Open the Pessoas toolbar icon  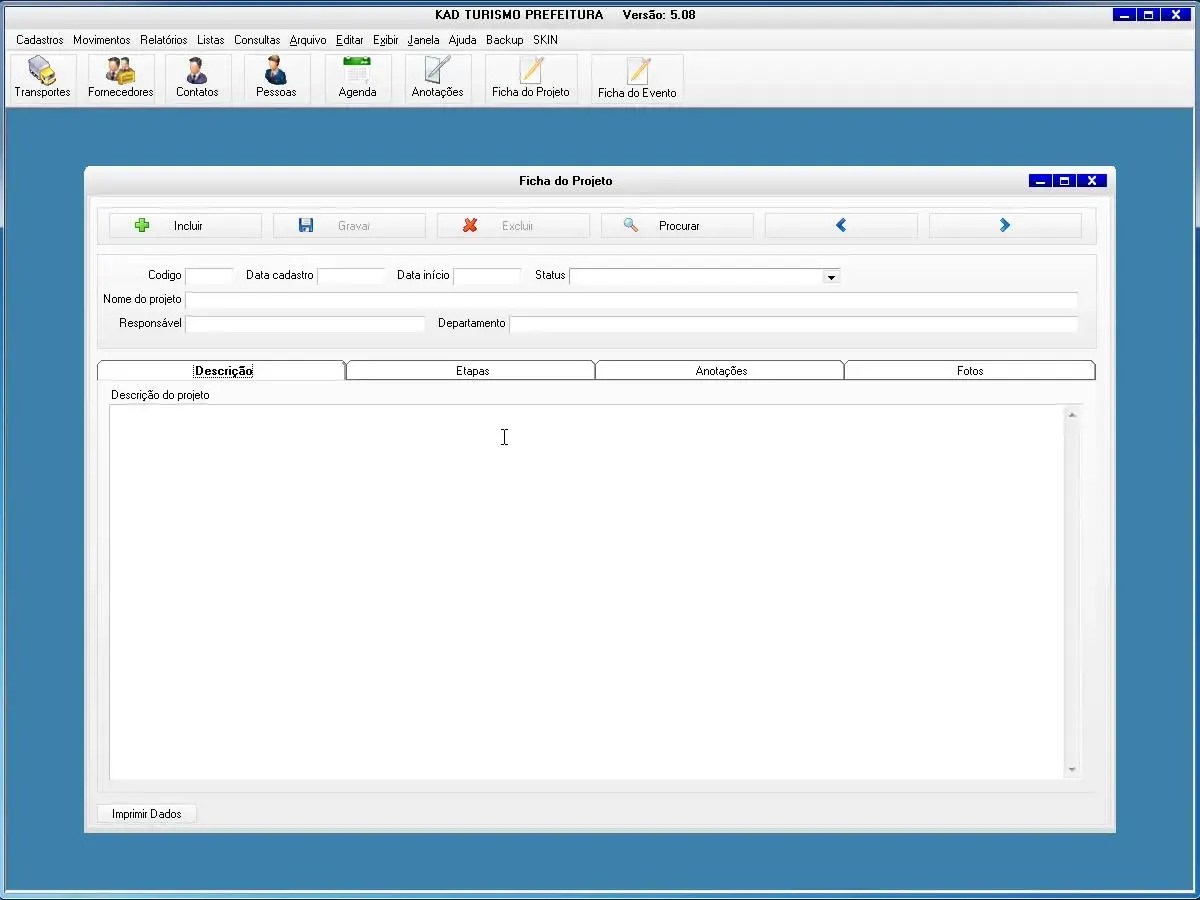pyautogui.click(x=276, y=78)
